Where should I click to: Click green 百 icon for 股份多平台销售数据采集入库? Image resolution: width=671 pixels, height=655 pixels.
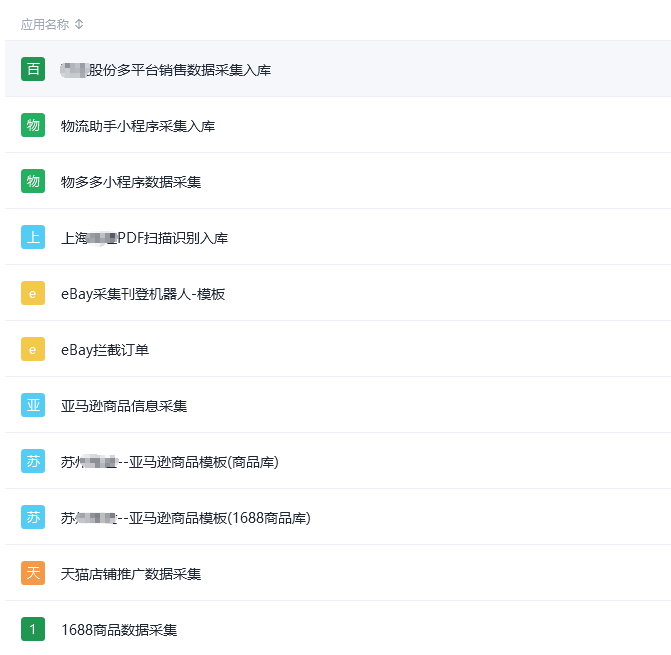(33, 69)
